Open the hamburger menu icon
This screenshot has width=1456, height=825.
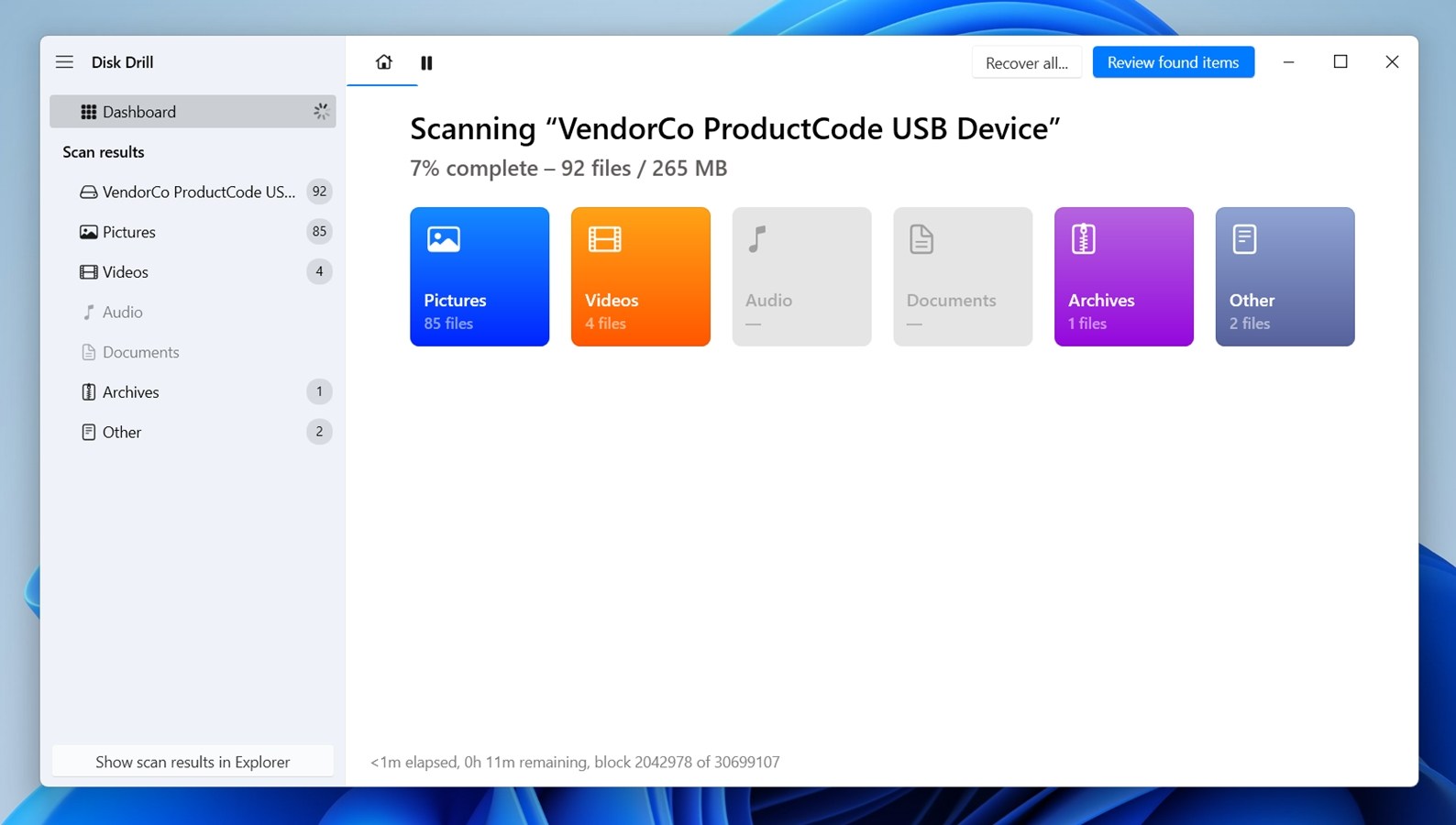click(x=64, y=62)
